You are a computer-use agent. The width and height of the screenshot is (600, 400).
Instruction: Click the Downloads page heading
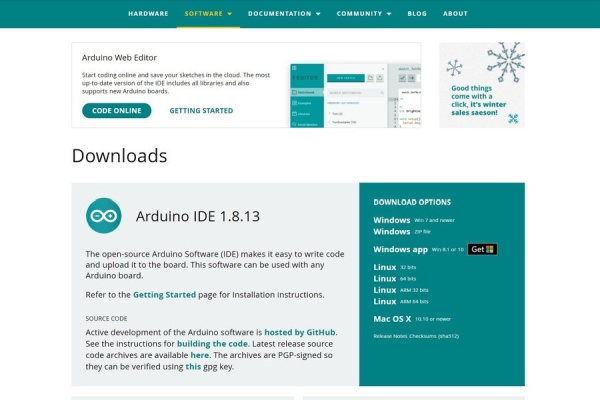tap(119, 156)
